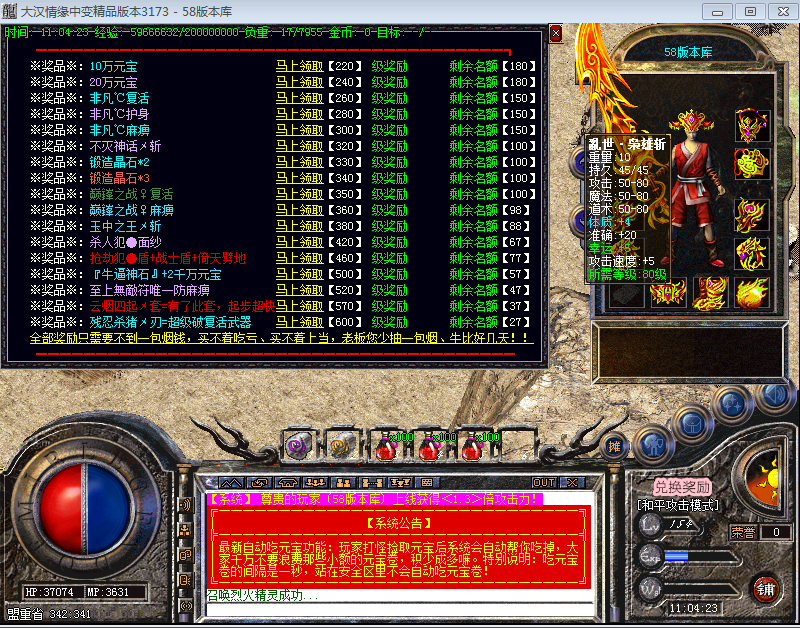
Task: Claim 锻造晶石*2 at level 330
Action: 299,162
